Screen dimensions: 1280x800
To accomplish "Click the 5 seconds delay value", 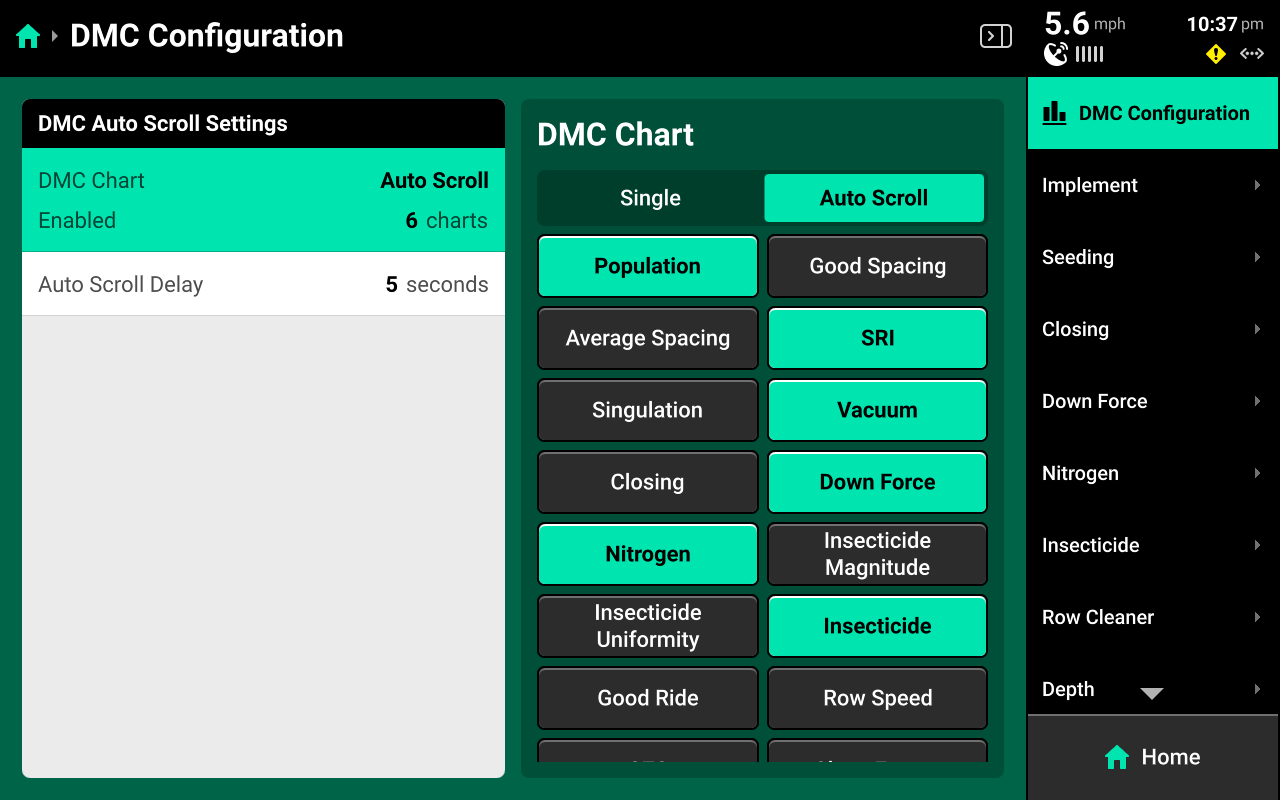I will coord(437,285).
